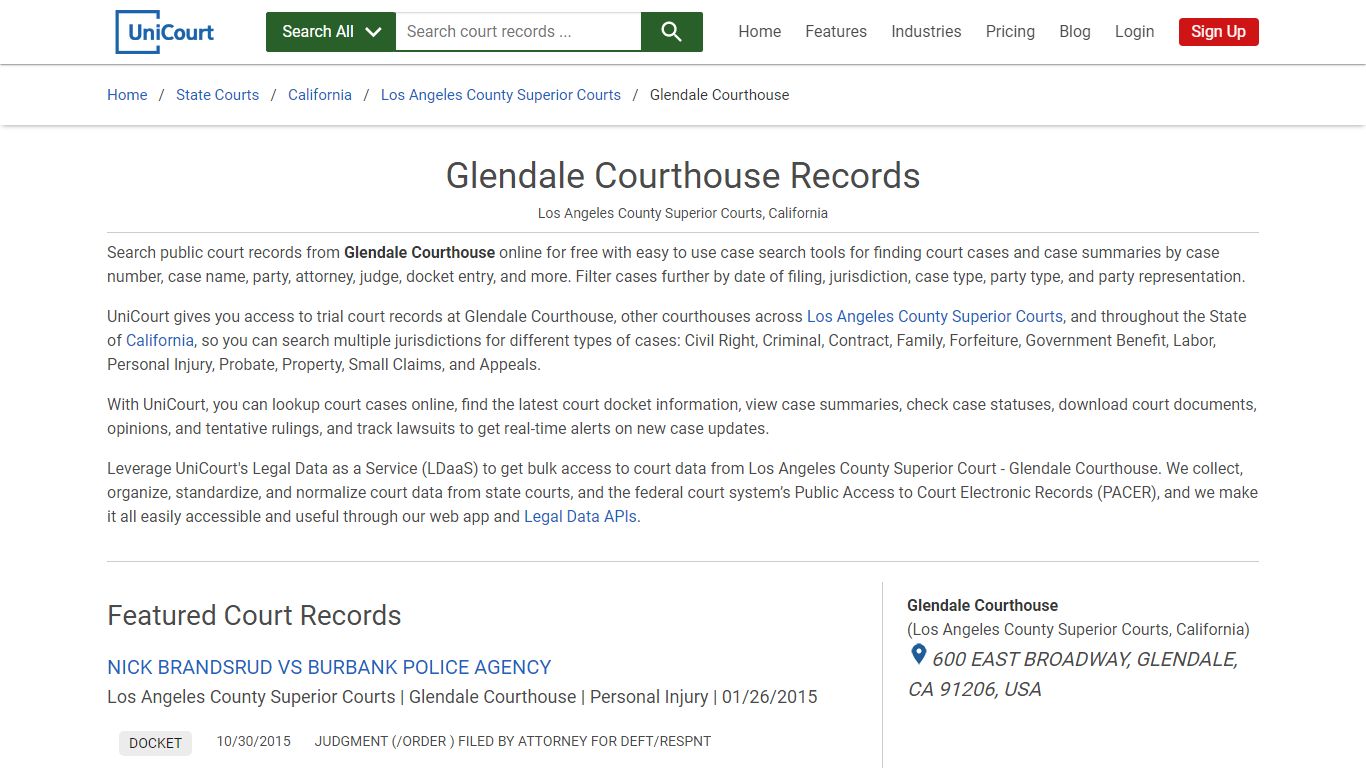Open the UniCourt logo homepage

coord(165,31)
